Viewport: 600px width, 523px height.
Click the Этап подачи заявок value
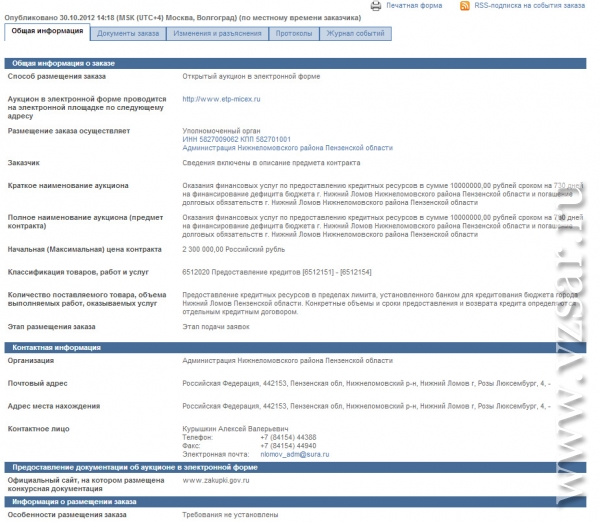click(216, 327)
